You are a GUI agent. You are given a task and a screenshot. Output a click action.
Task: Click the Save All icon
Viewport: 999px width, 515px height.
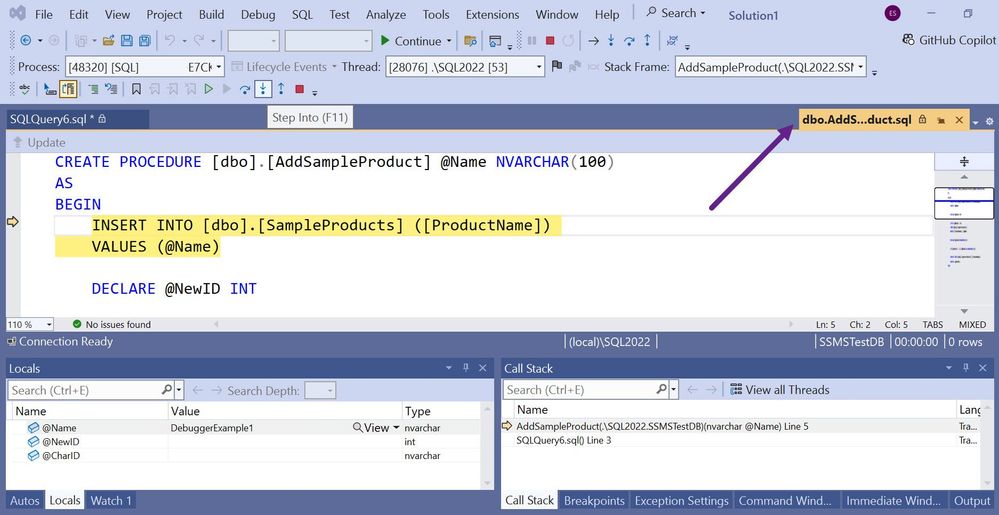click(145, 41)
